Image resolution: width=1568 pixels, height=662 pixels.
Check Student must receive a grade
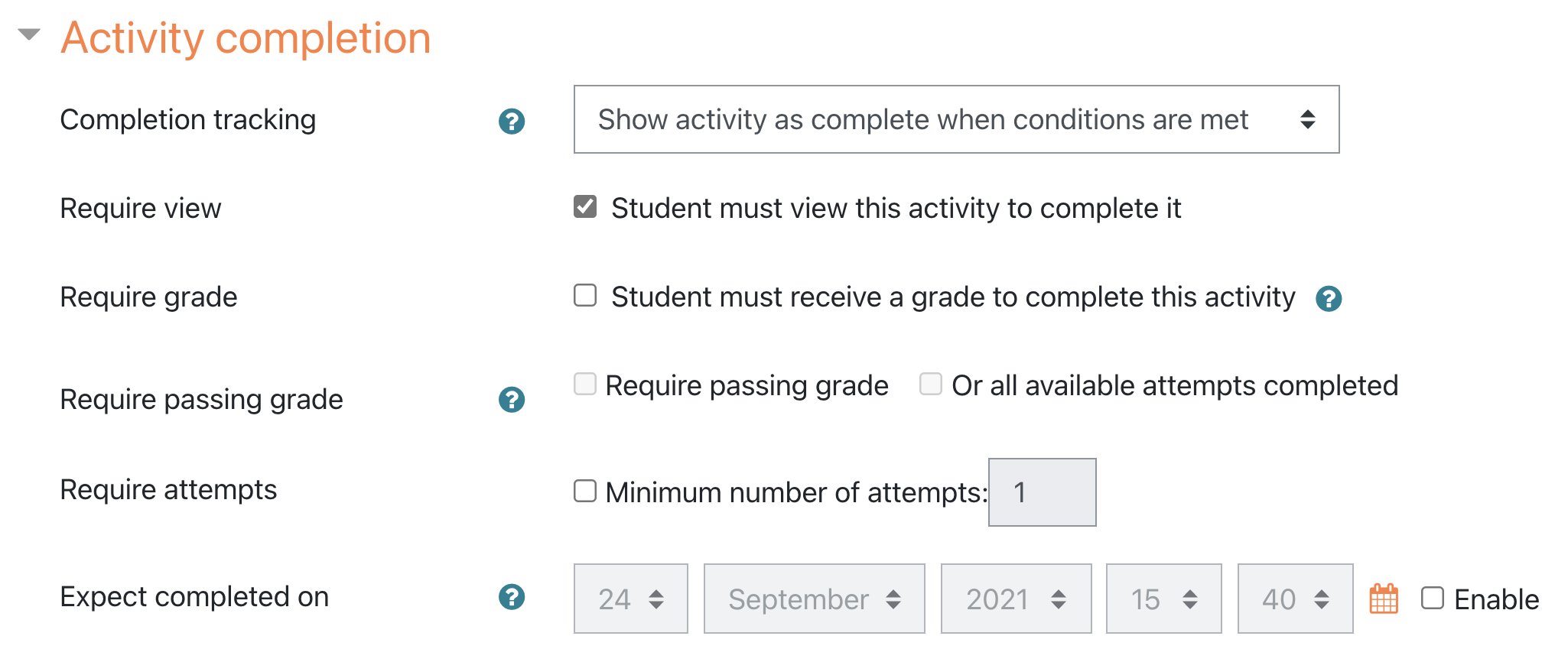pos(585,295)
